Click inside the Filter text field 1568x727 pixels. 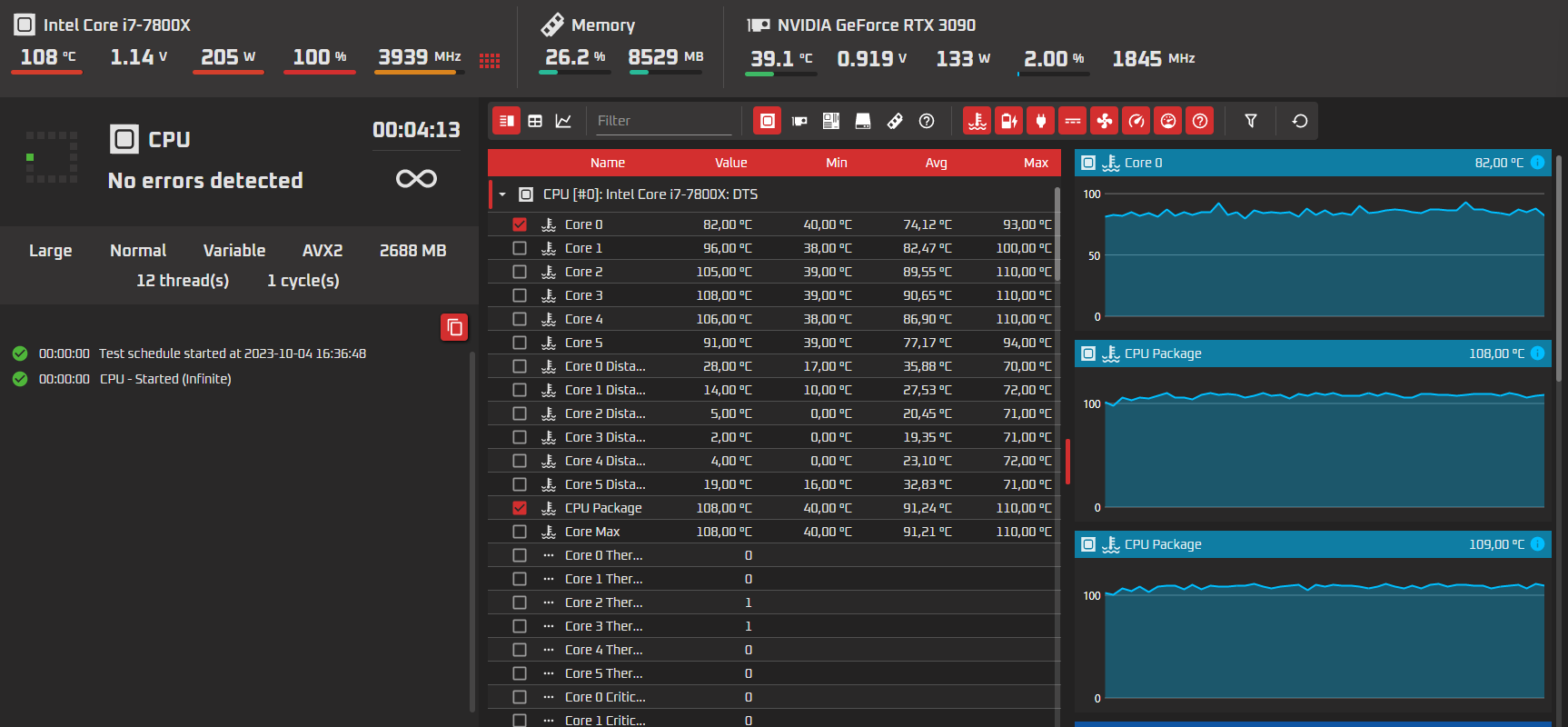(663, 121)
